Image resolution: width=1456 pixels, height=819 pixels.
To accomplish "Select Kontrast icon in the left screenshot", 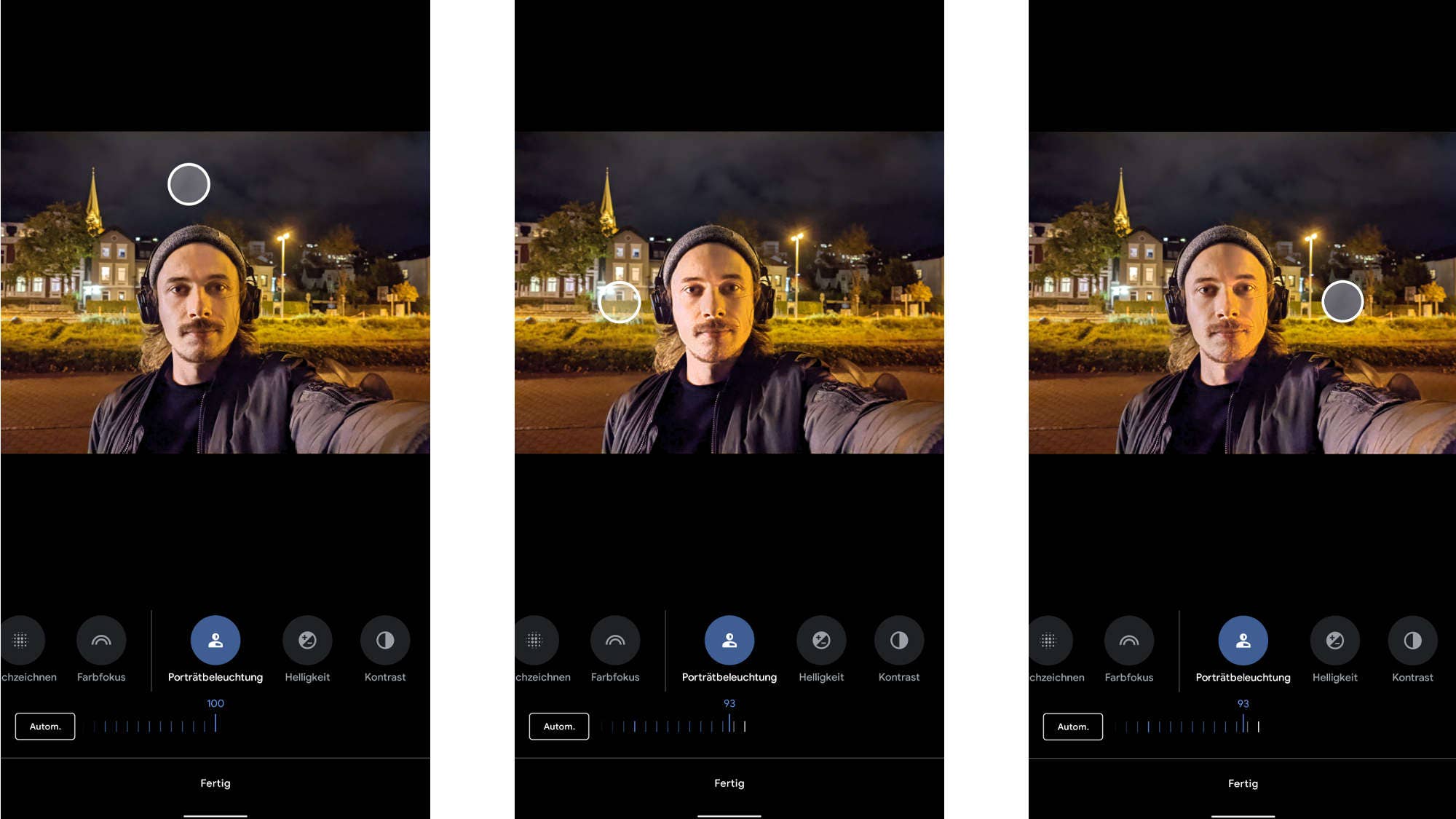I will click(x=385, y=640).
